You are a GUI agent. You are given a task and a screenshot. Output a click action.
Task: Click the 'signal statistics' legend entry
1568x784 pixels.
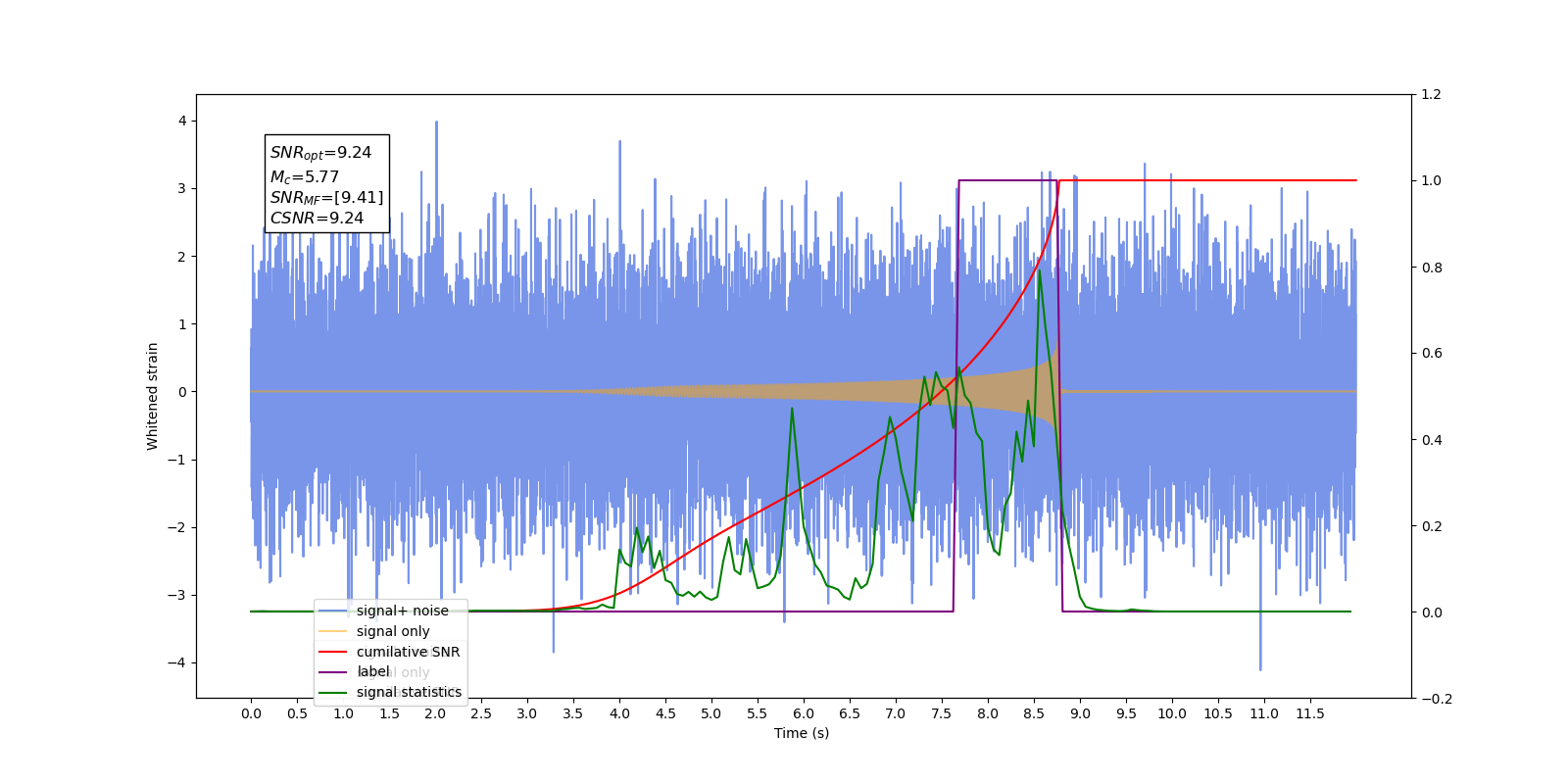tap(390, 692)
